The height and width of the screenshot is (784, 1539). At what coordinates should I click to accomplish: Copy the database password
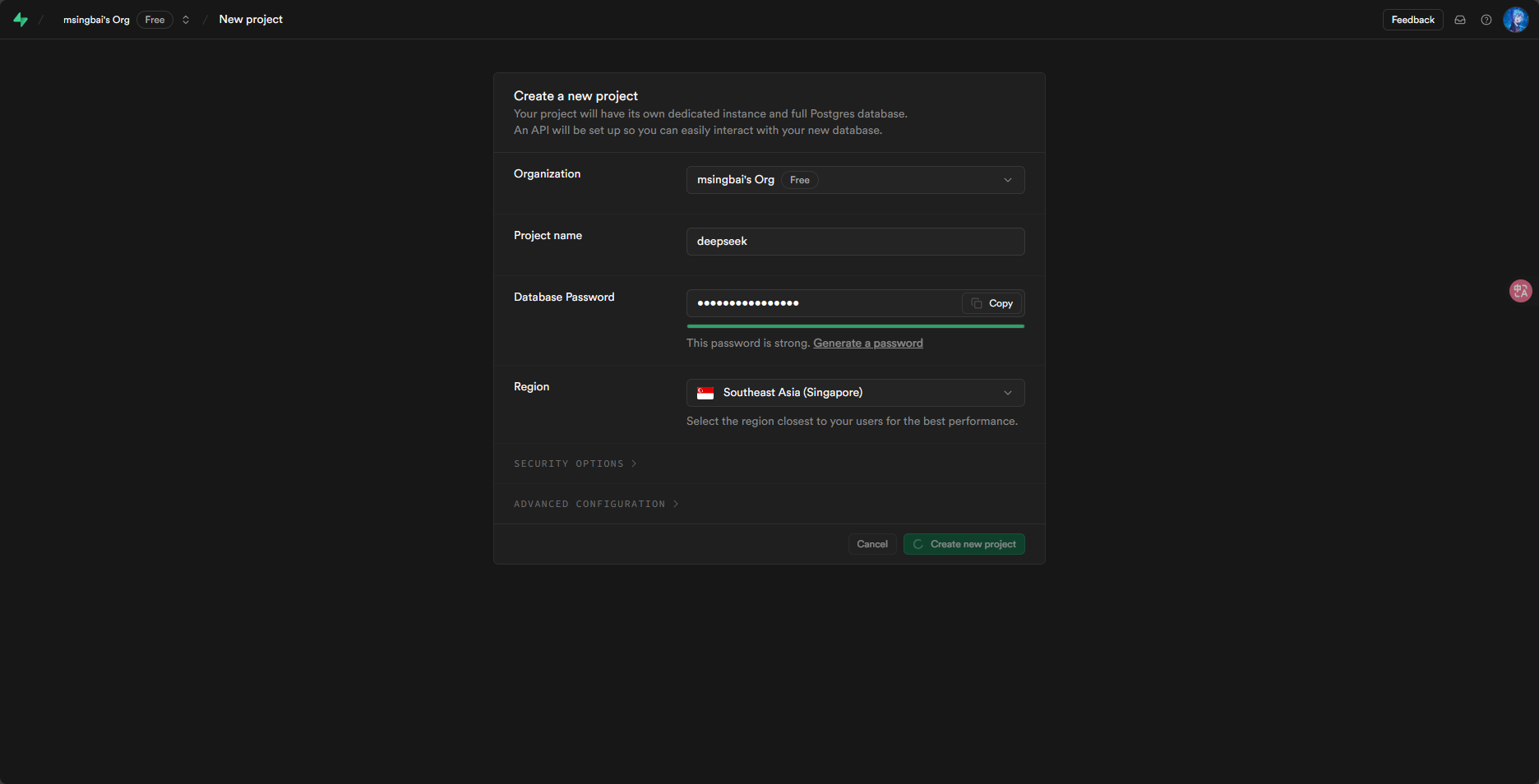click(x=992, y=303)
